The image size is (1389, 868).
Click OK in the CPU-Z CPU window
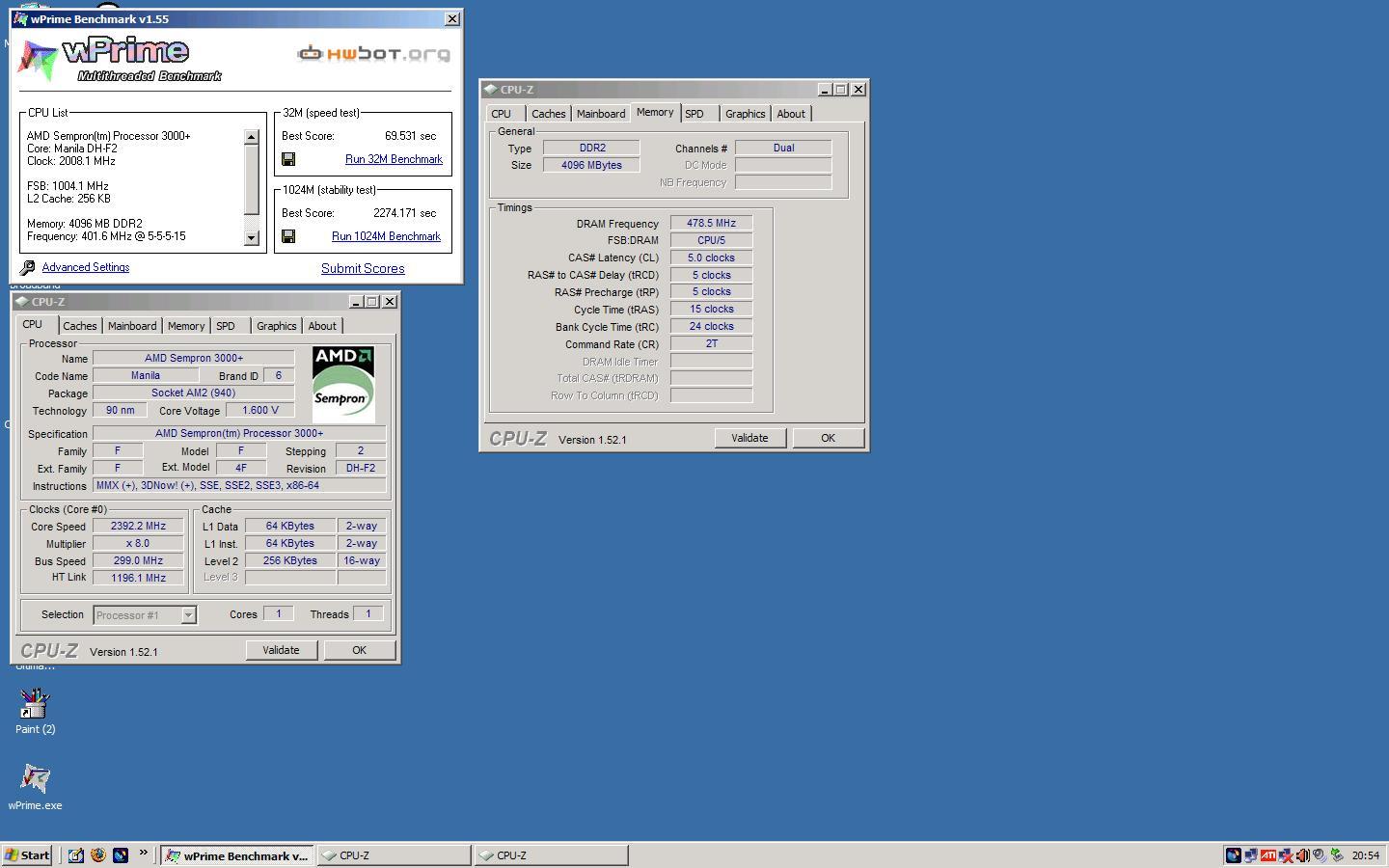pos(359,650)
